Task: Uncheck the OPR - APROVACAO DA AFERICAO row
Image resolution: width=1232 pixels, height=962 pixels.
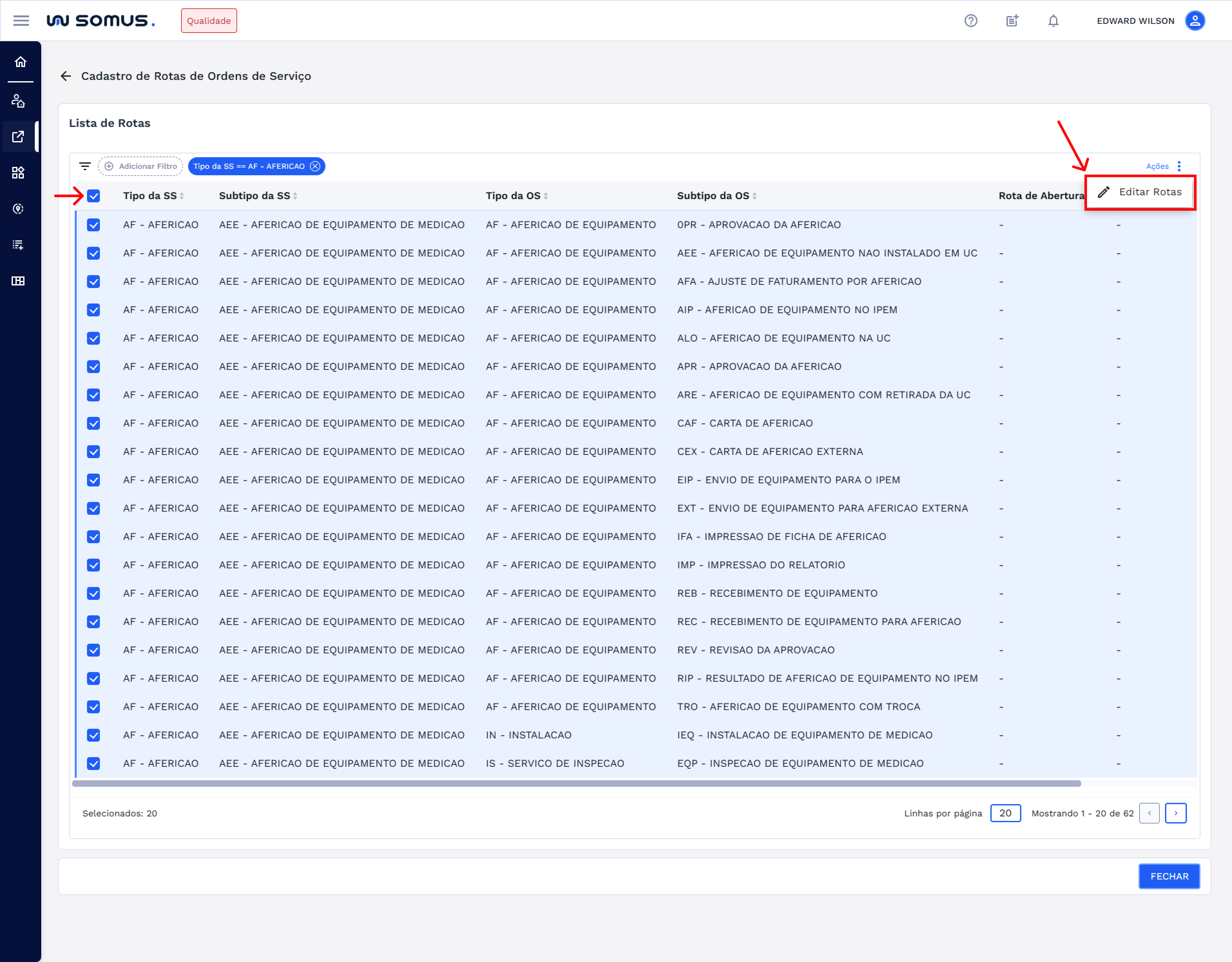Action: point(94,225)
